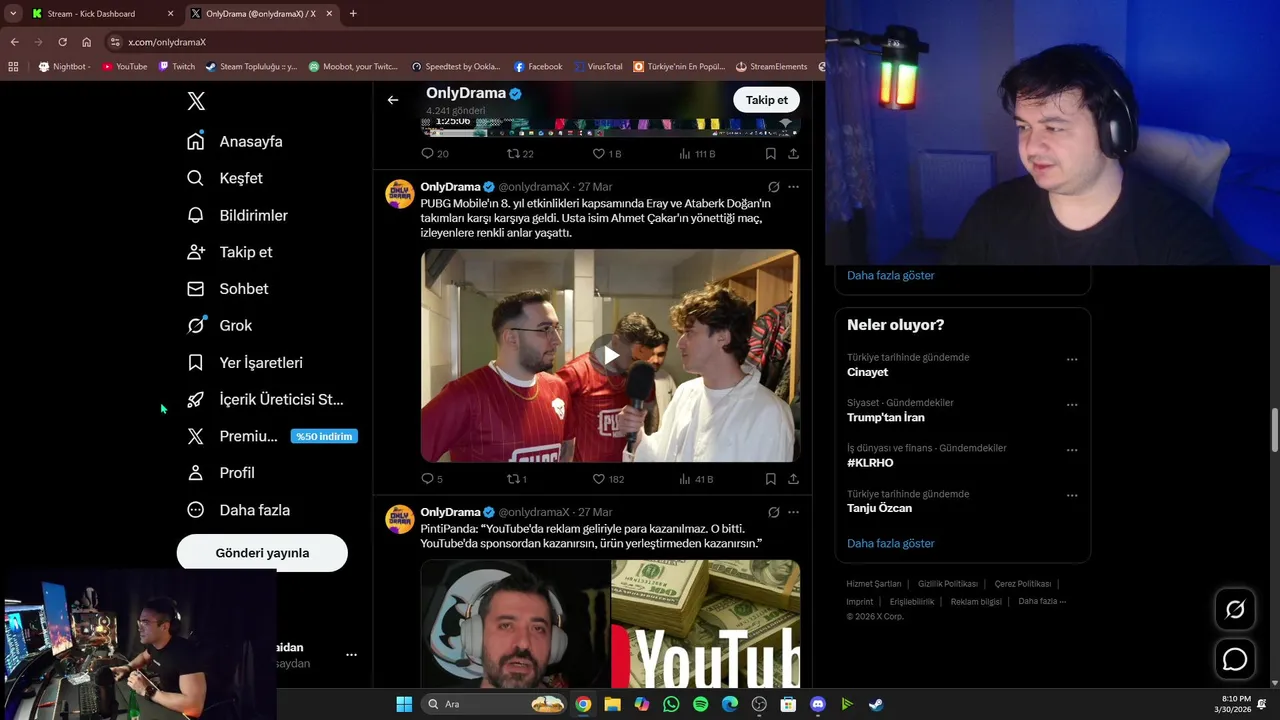Viewport: 1280px width, 720px height.
Task: Bookmark the top post with 111 B views
Action: click(771, 154)
